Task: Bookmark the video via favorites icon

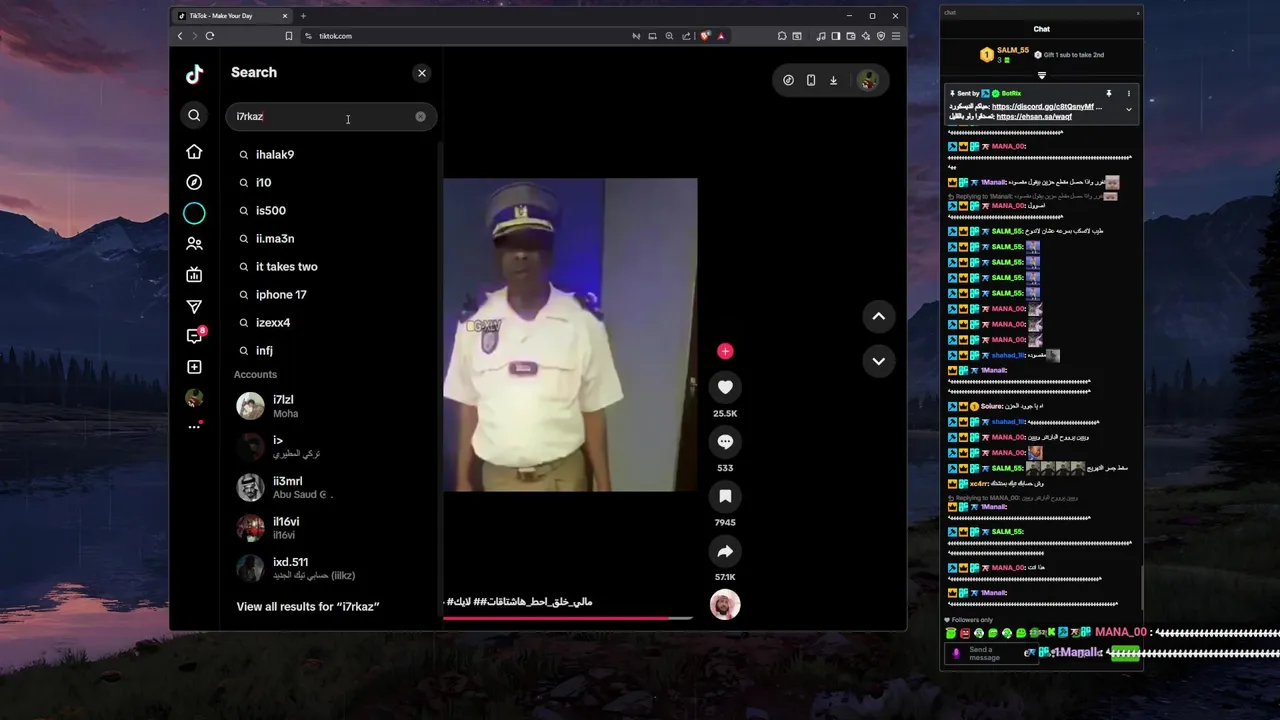Action: click(725, 496)
